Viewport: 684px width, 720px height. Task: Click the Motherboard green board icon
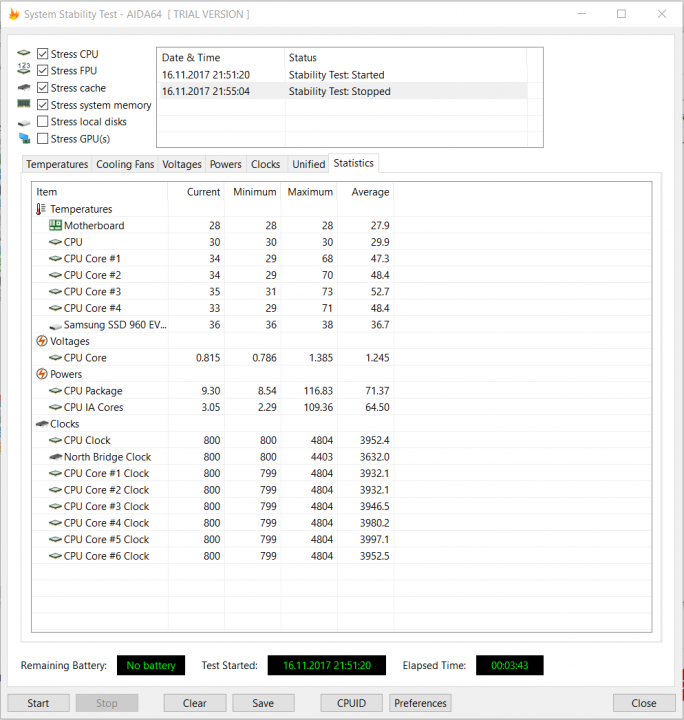pos(56,225)
